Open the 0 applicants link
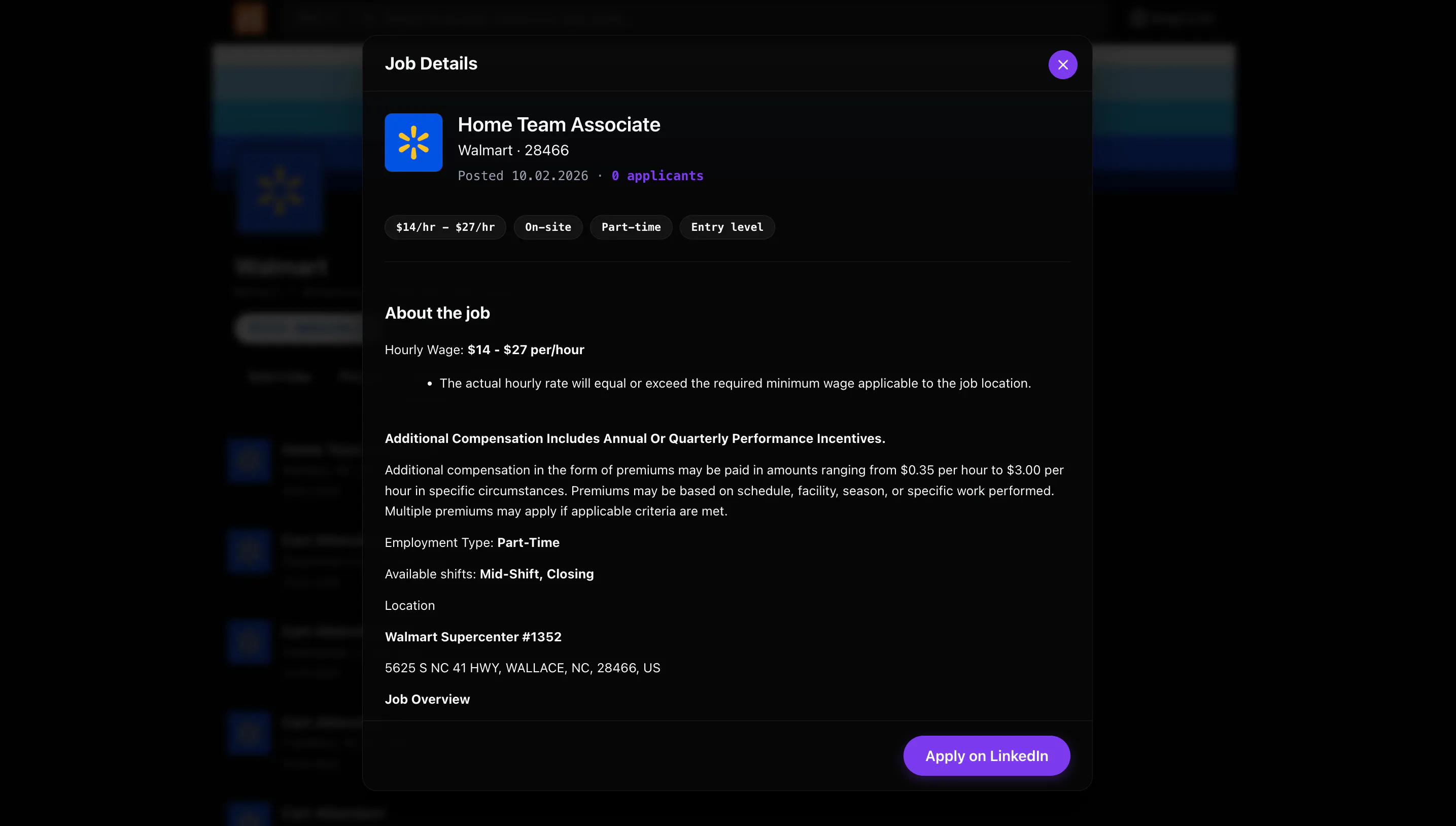This screenshot has width=1456, height=826. coord(657,176)
